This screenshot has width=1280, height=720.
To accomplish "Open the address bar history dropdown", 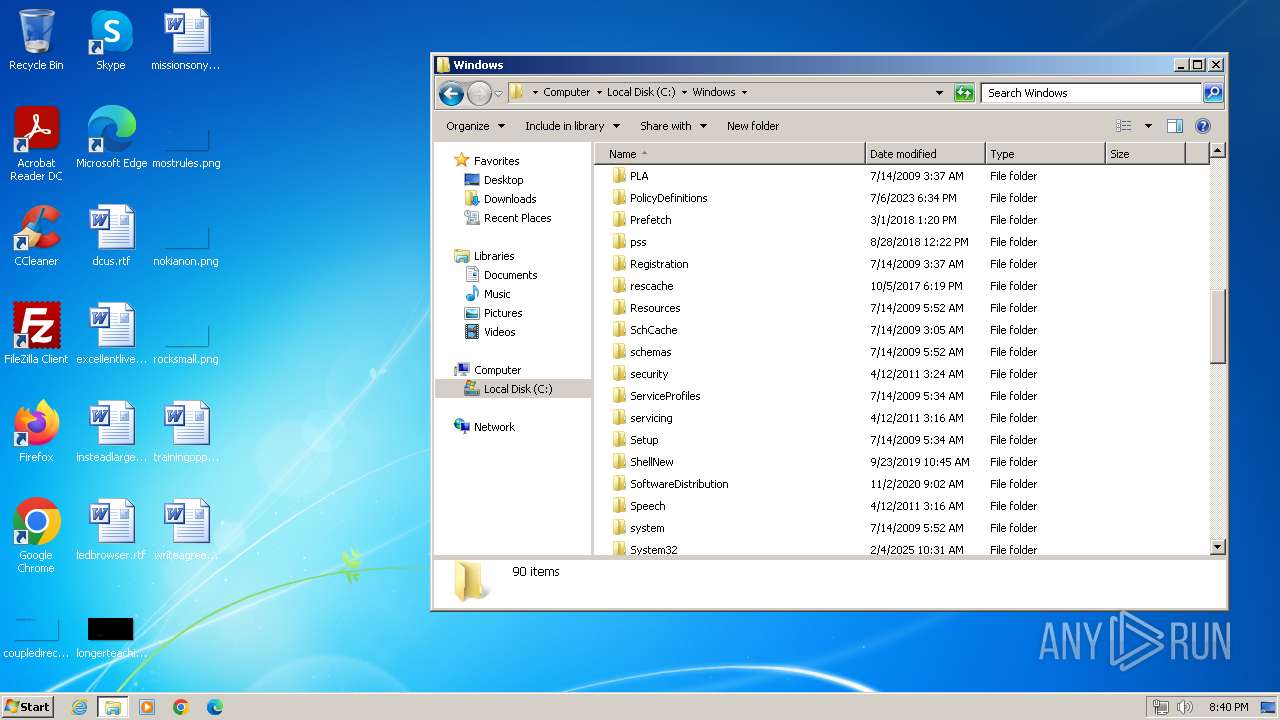I will pyautogui.click(x=939, y=93).
